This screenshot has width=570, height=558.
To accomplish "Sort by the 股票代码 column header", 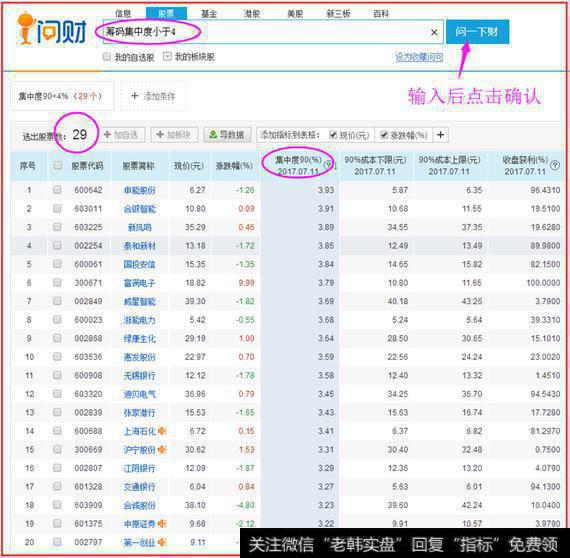I will click(x=87, y=166).
